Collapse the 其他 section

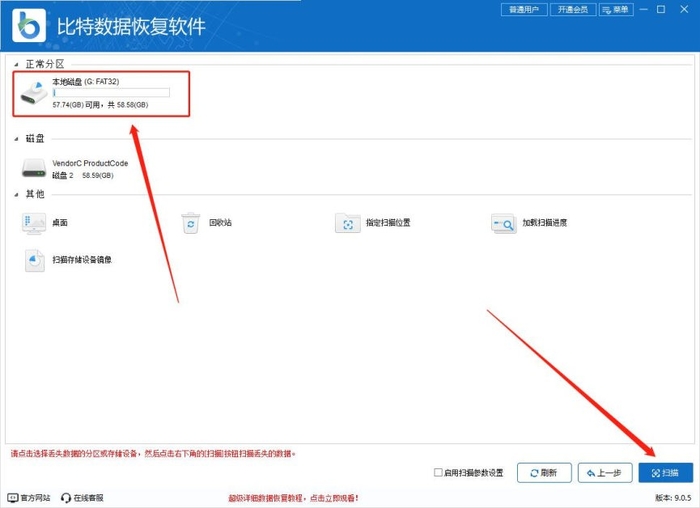16,194
